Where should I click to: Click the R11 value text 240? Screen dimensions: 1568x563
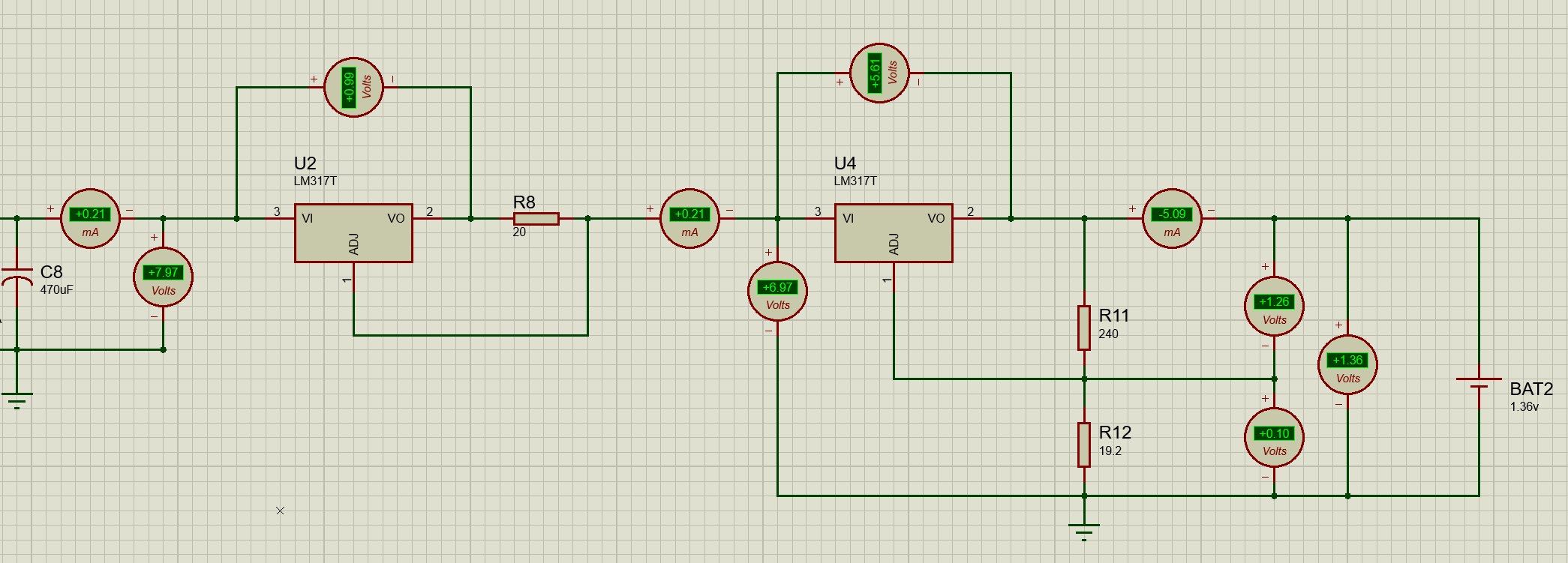1108,334
